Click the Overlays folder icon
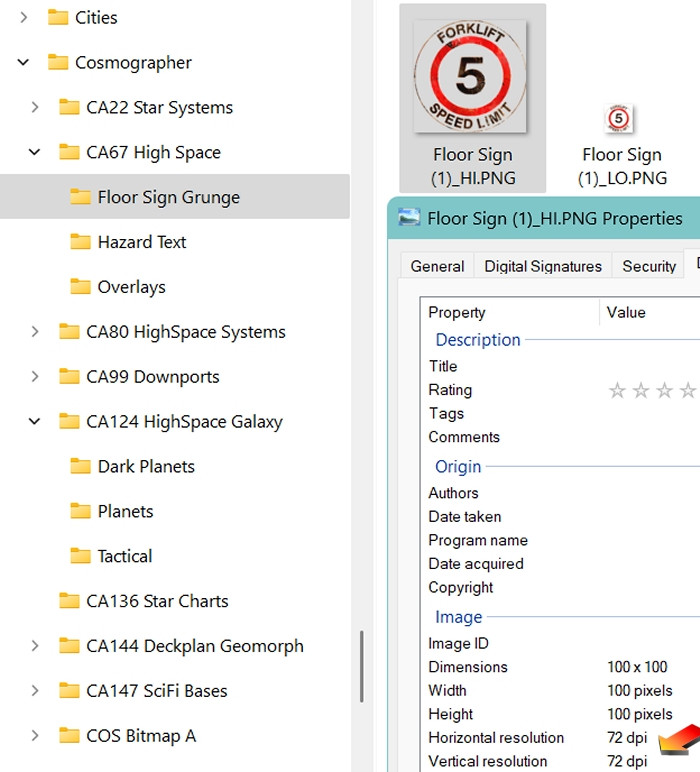Image resolution: width=700 pixels, height=772 pixels. 81,287
